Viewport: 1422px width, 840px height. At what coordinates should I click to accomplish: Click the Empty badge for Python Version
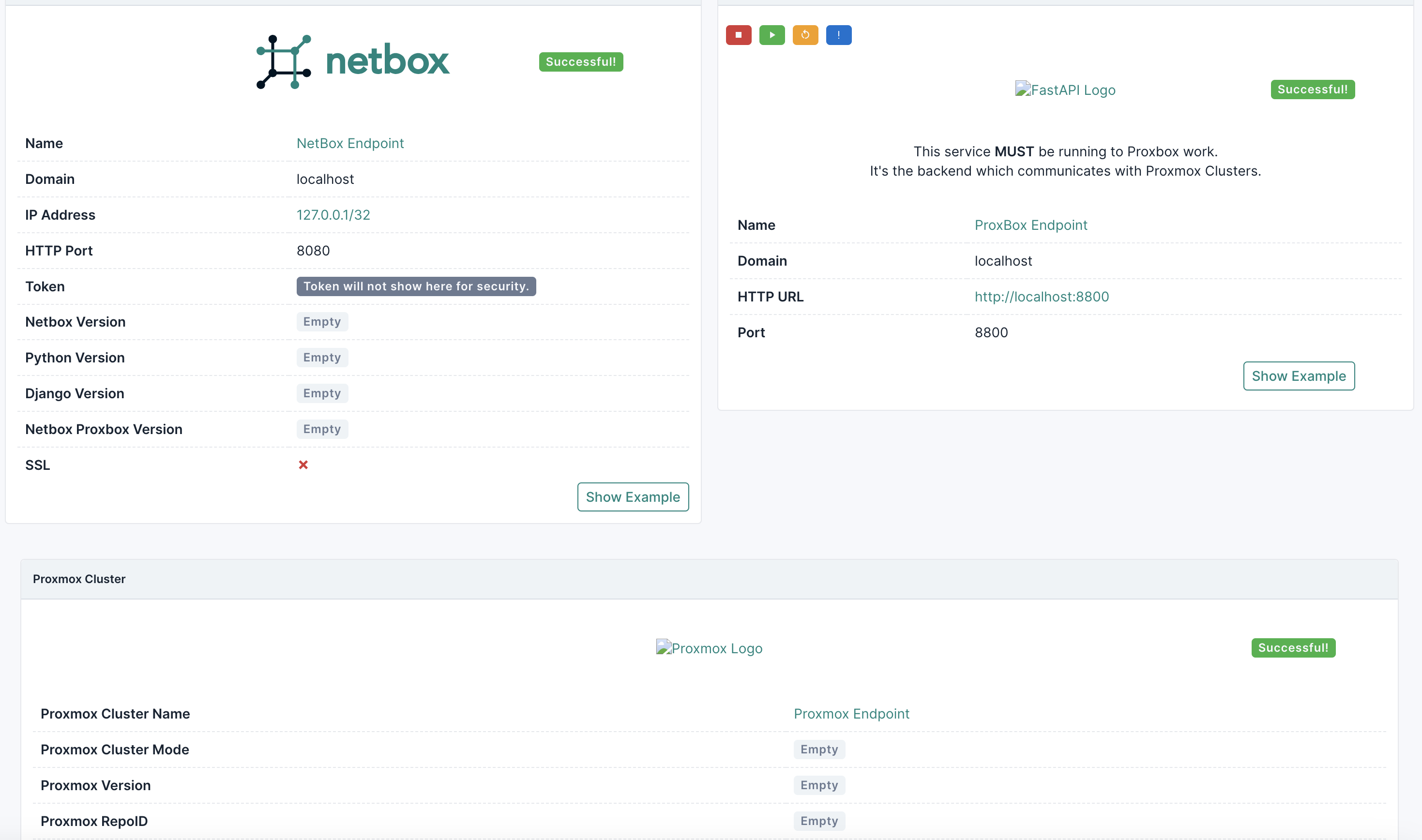(x=322, y=357)
